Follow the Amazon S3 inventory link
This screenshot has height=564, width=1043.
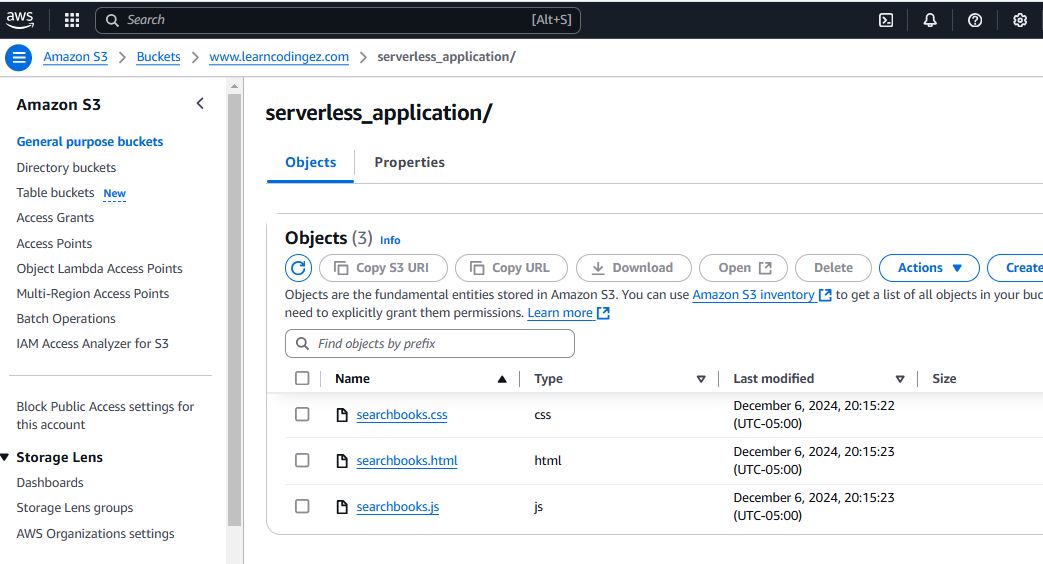pos(762,295)
